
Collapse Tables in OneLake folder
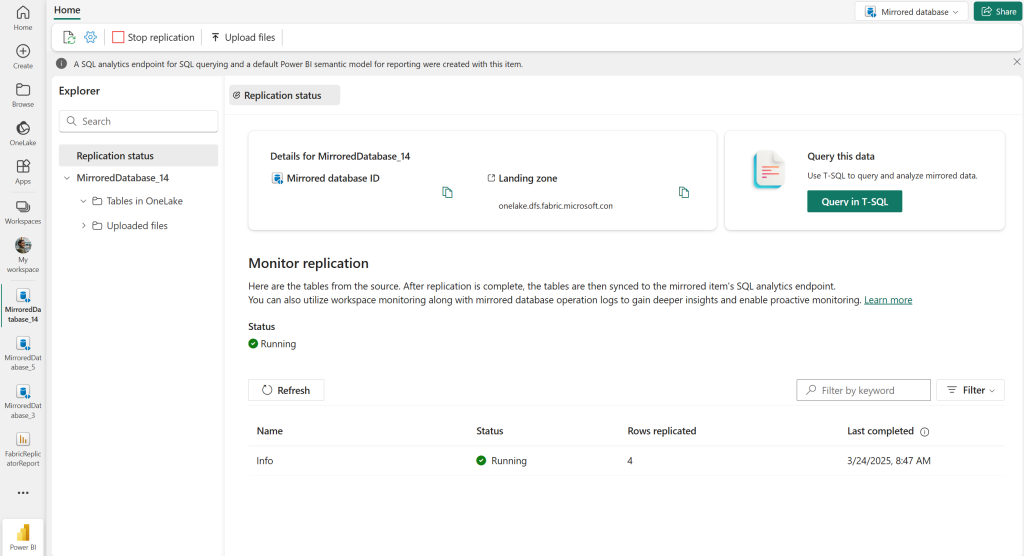pyautogui.click(x=83, y=201)
